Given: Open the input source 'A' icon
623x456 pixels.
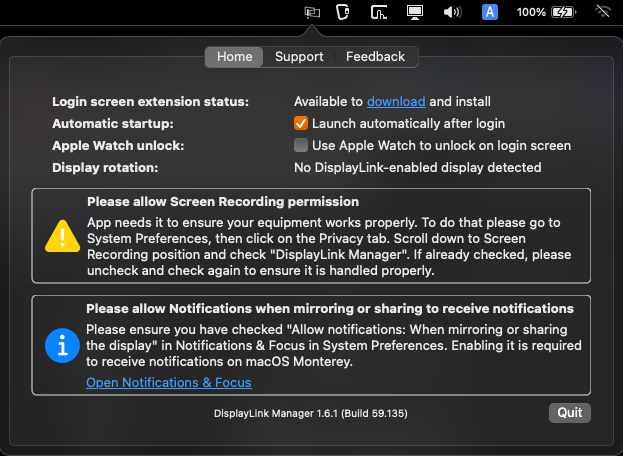Looking at the screenshot, I should [490, 12].
